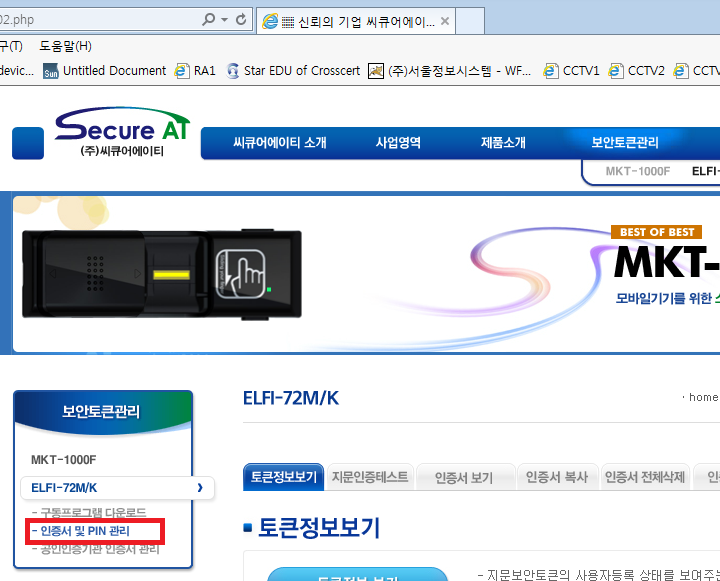Open the 사업영역 navigation menu
The image size is (720, 581).
tap(398, 143)
